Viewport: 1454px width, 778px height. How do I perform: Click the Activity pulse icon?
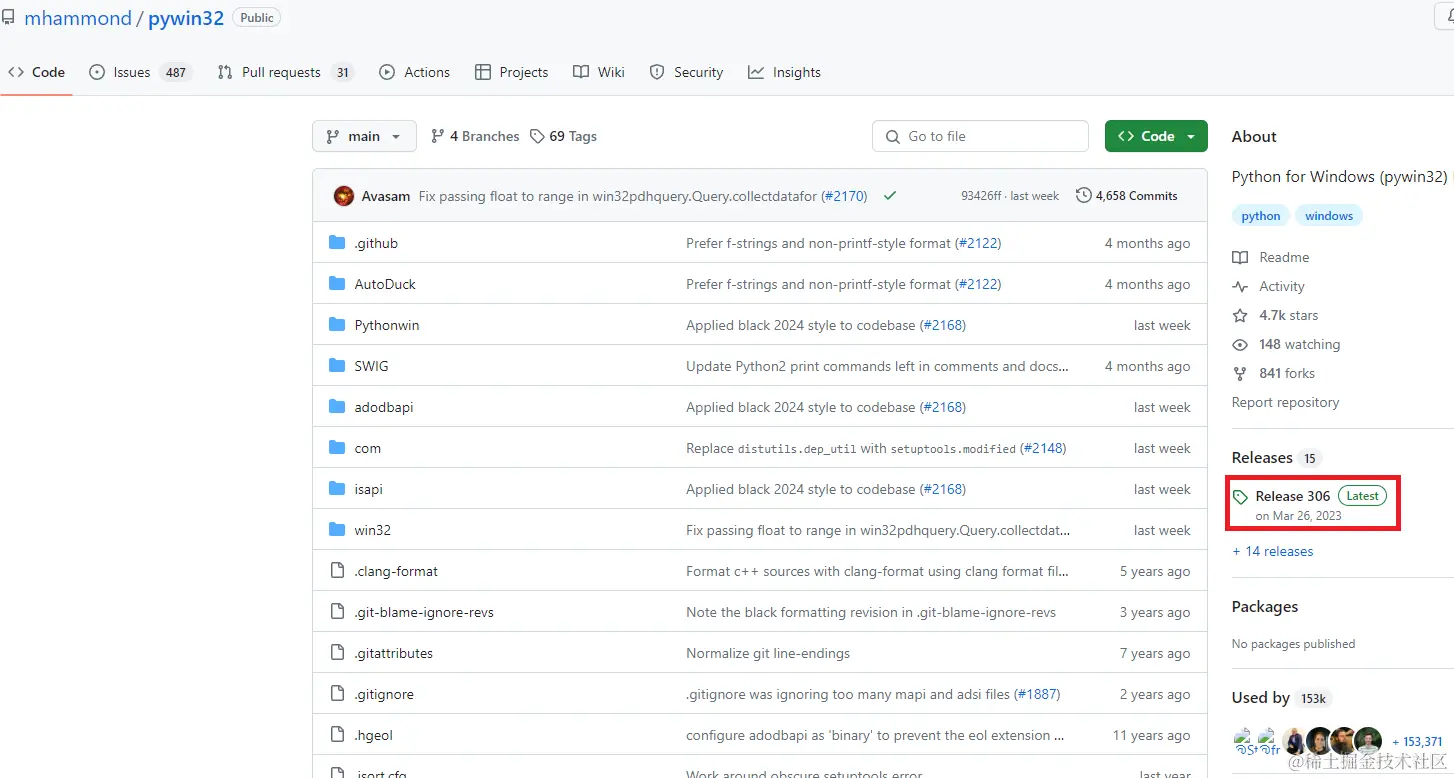click(x=1240, y=286)
